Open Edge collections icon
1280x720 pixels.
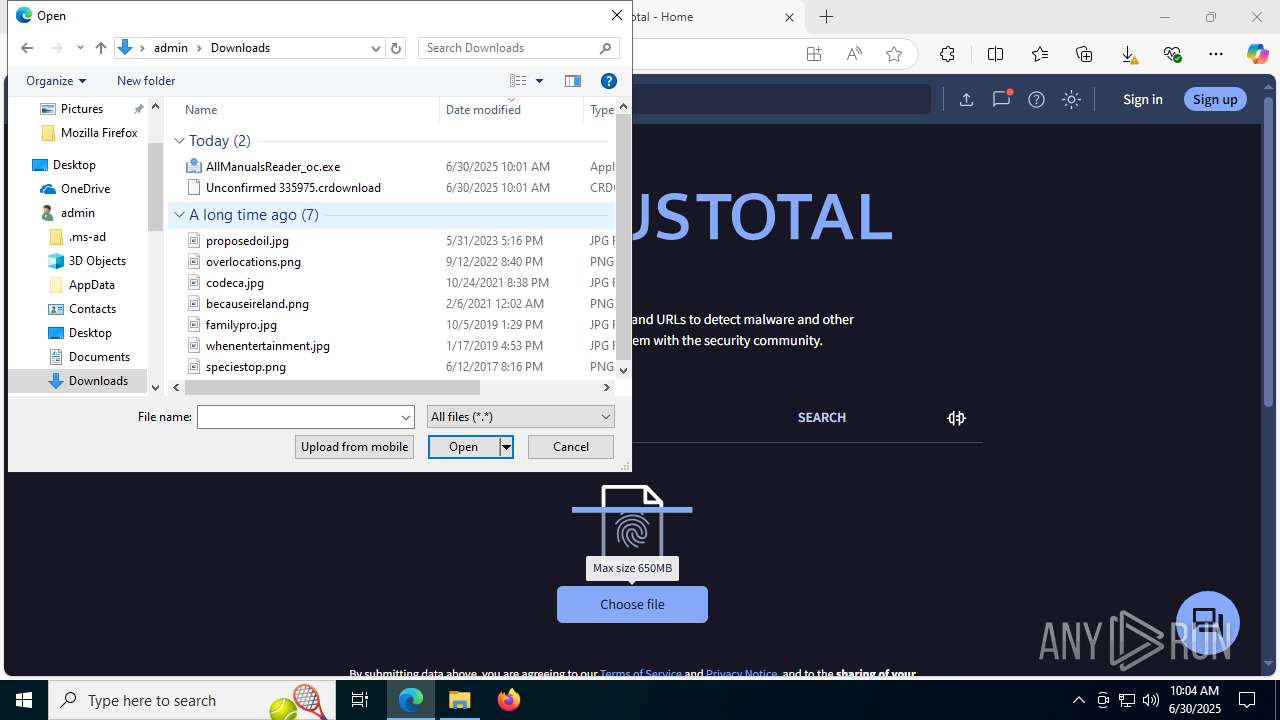click(1084, 54)
